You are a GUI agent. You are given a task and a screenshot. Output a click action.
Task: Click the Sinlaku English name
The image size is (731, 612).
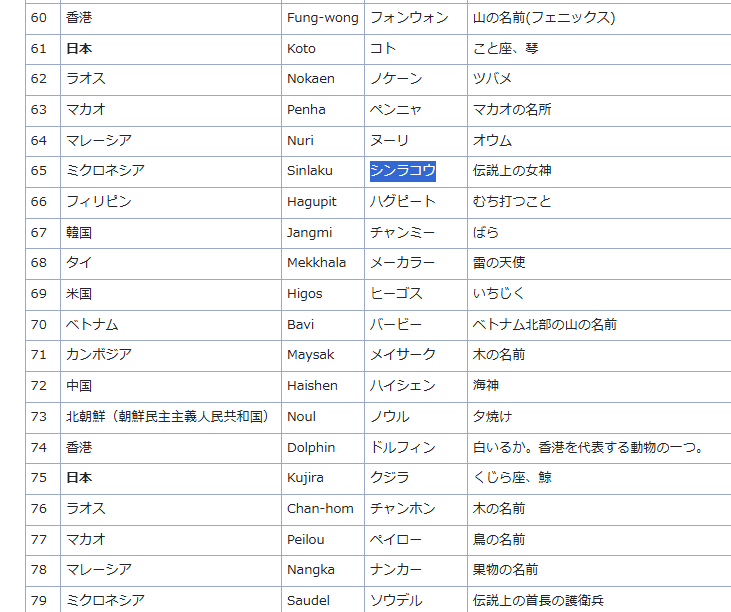tap(309, 171)
